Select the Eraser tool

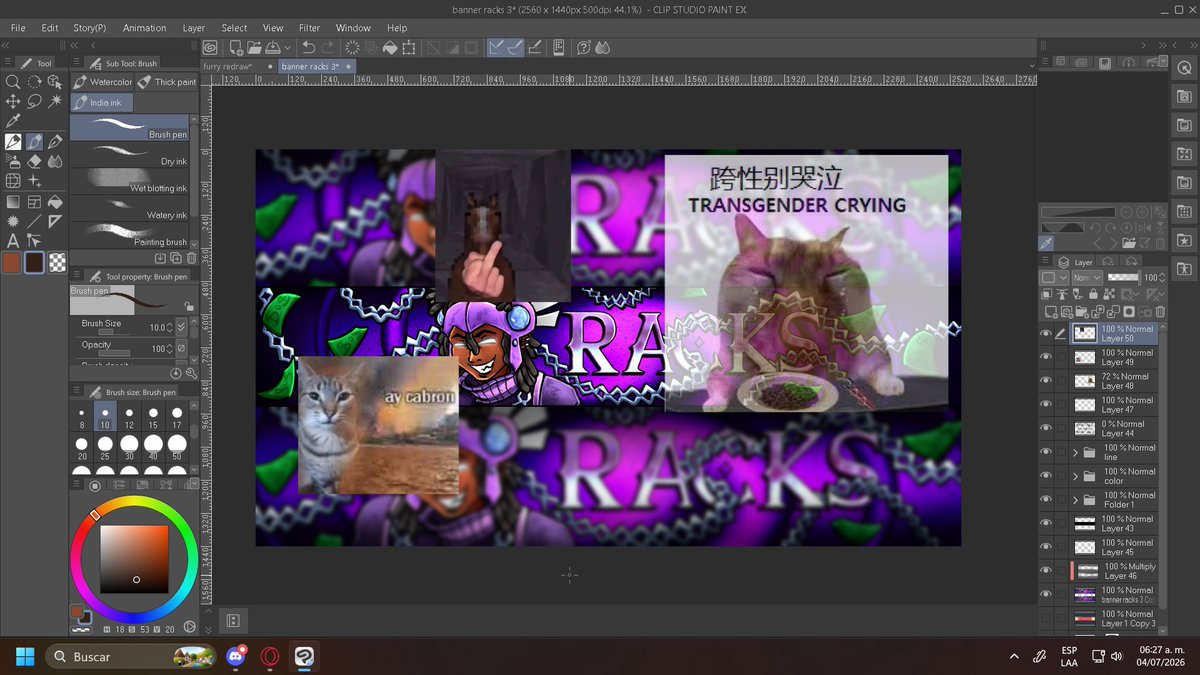(x=34, y=161)
